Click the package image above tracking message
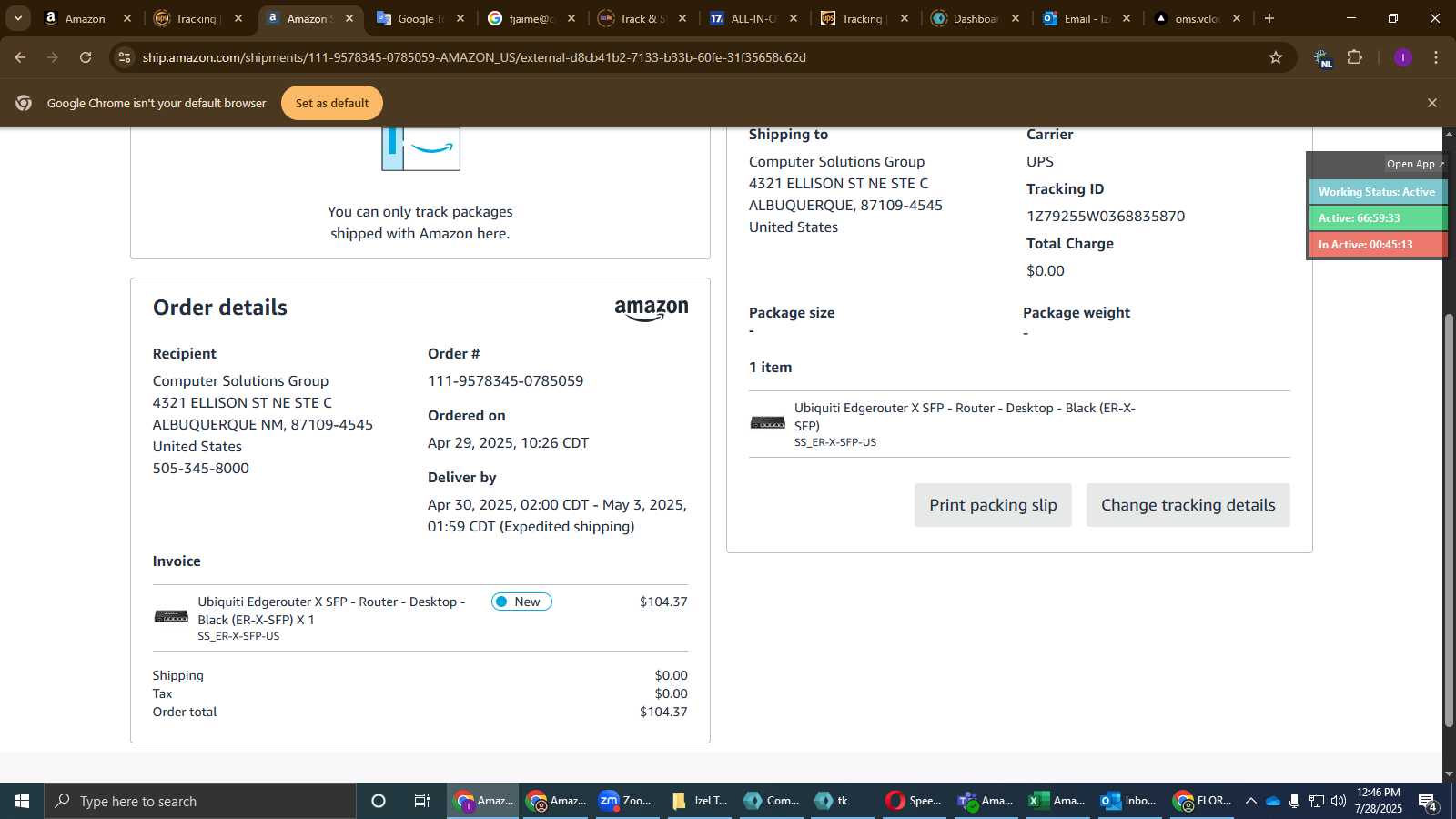 (x=420, y=149)
